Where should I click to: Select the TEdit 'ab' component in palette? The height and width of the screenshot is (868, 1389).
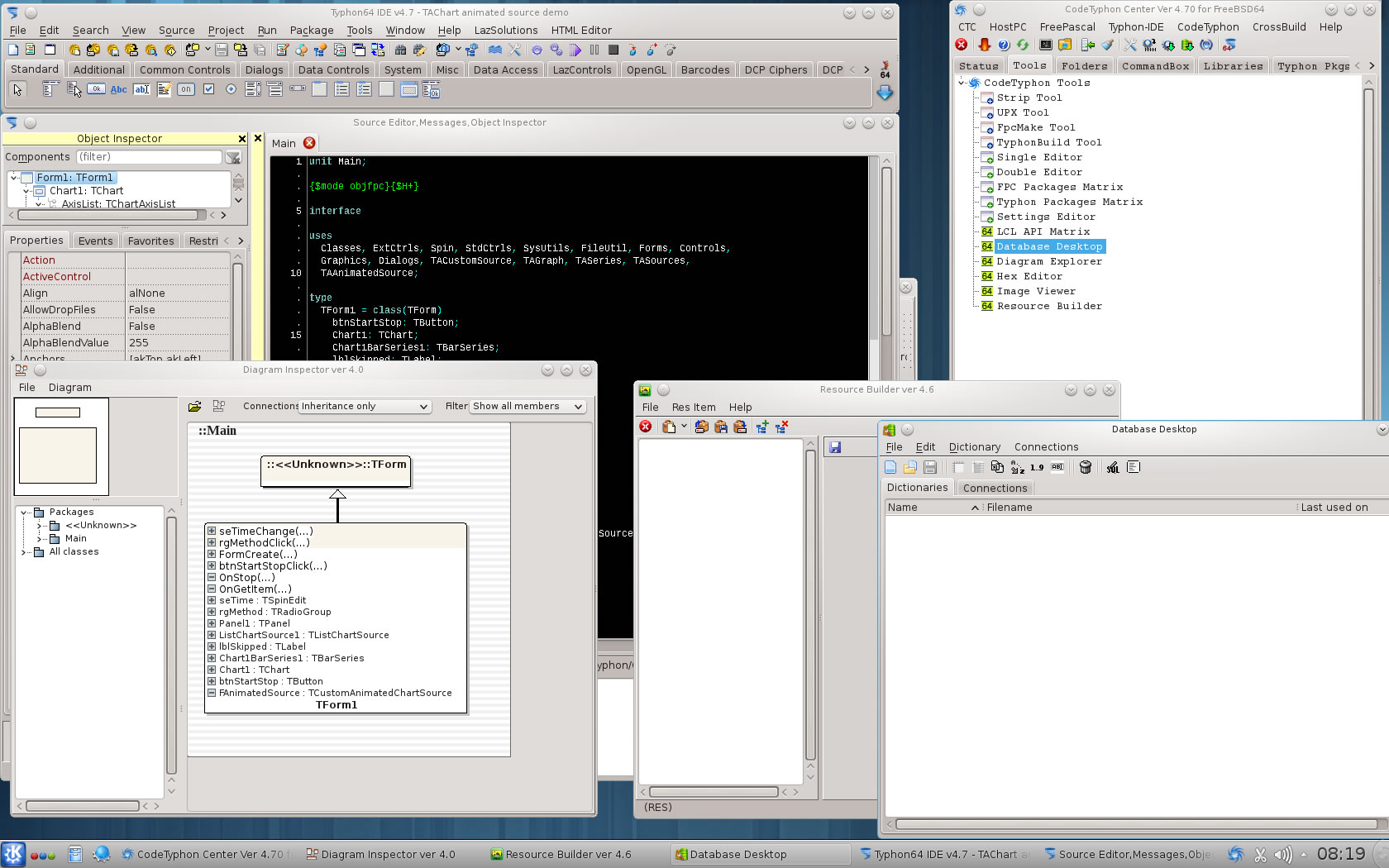[141, 89]
